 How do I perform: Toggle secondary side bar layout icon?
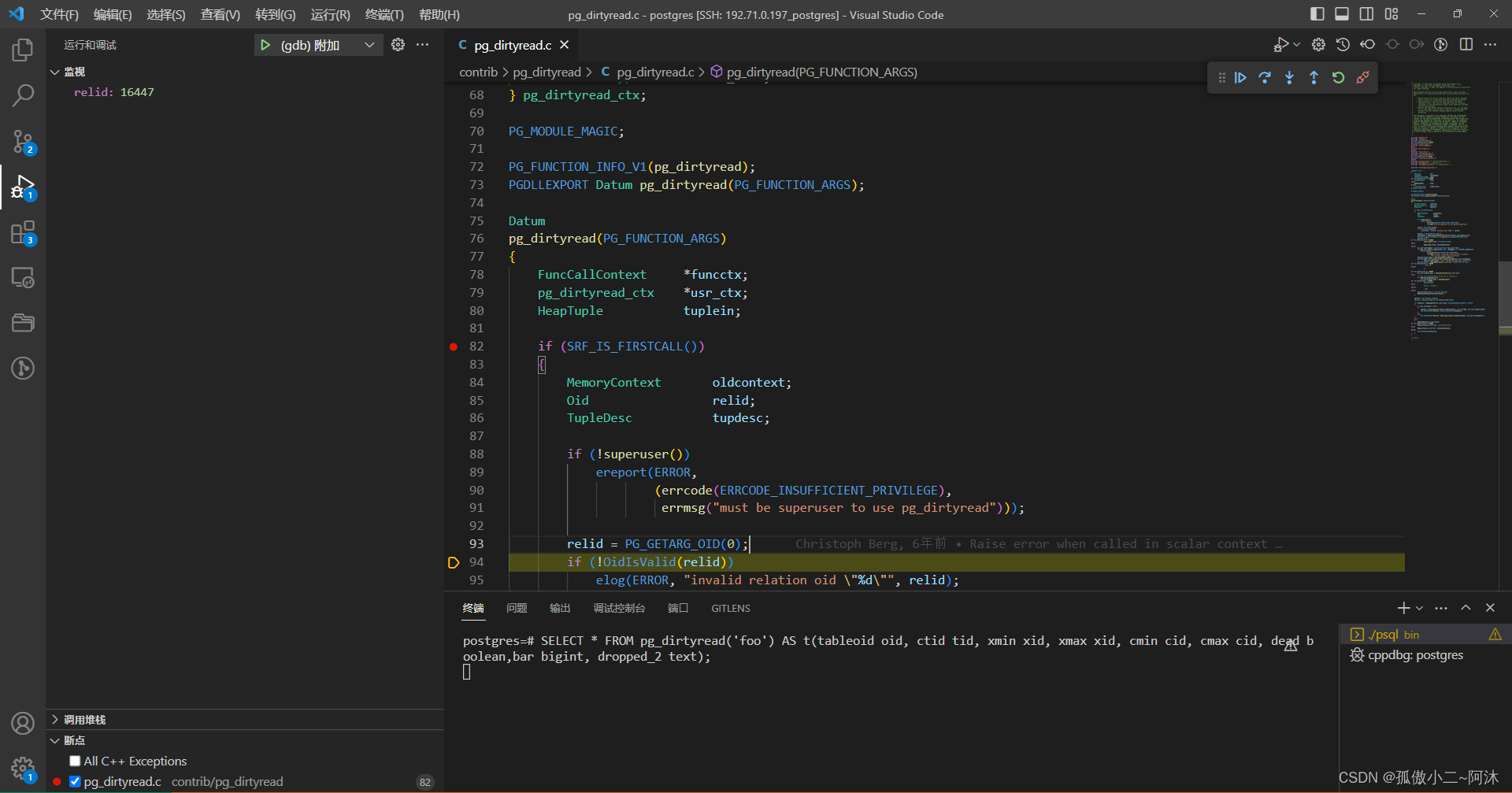click(1366, 14)
